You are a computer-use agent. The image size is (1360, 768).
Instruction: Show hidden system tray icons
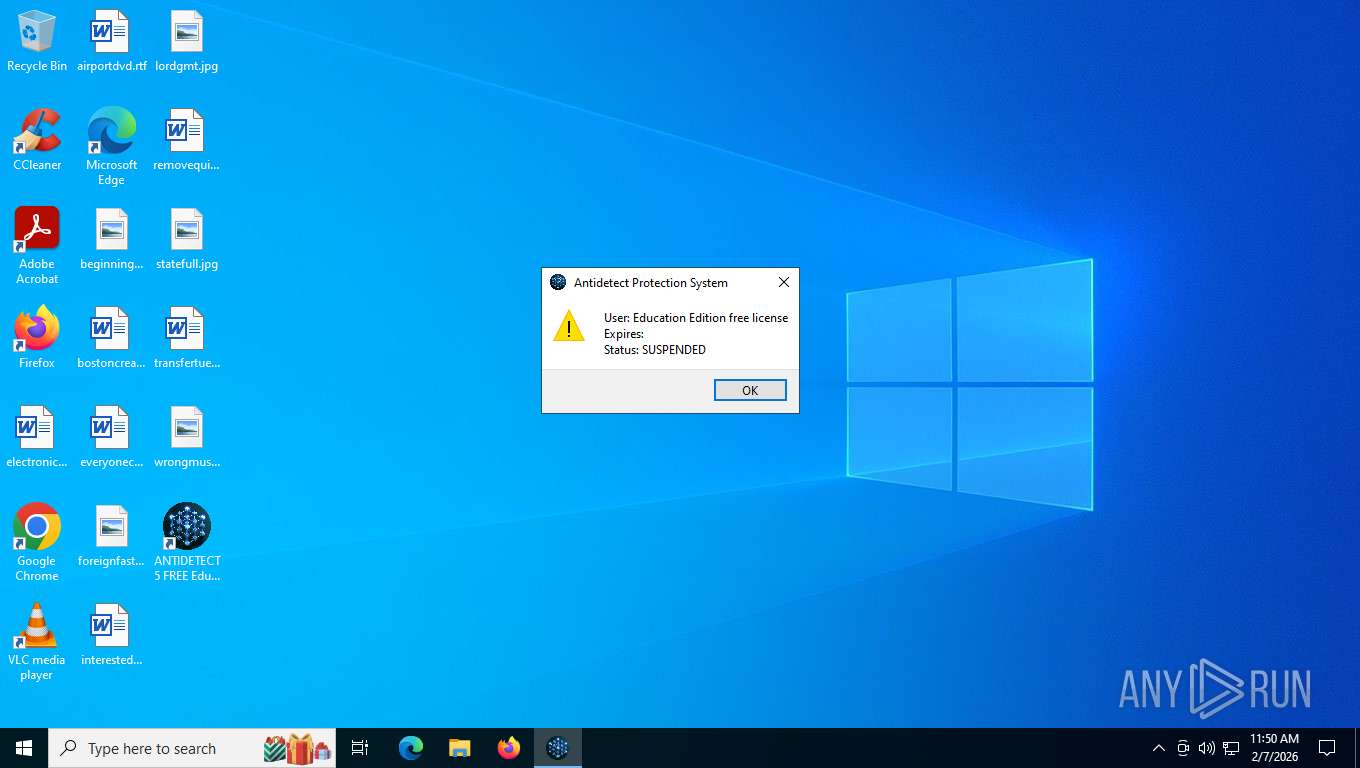pos(1159,748)
